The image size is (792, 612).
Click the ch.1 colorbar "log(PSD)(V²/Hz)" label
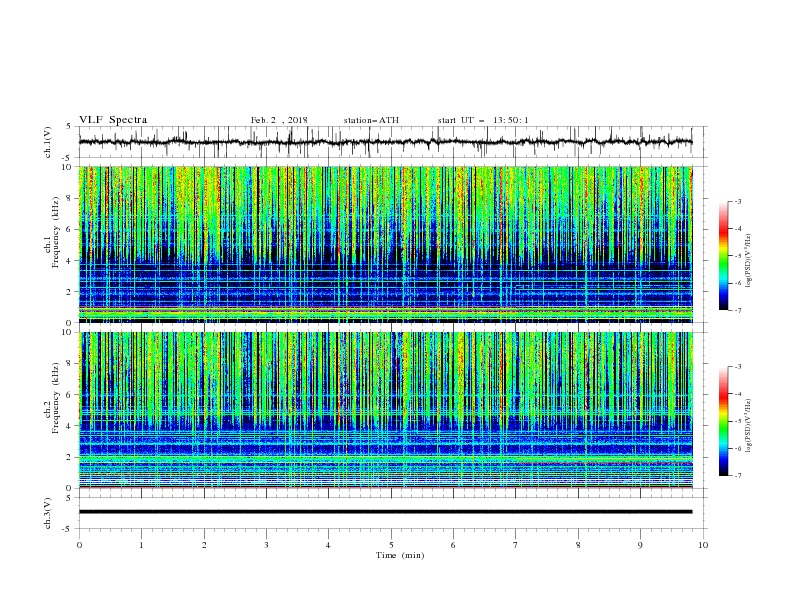[x=748, y=261]
